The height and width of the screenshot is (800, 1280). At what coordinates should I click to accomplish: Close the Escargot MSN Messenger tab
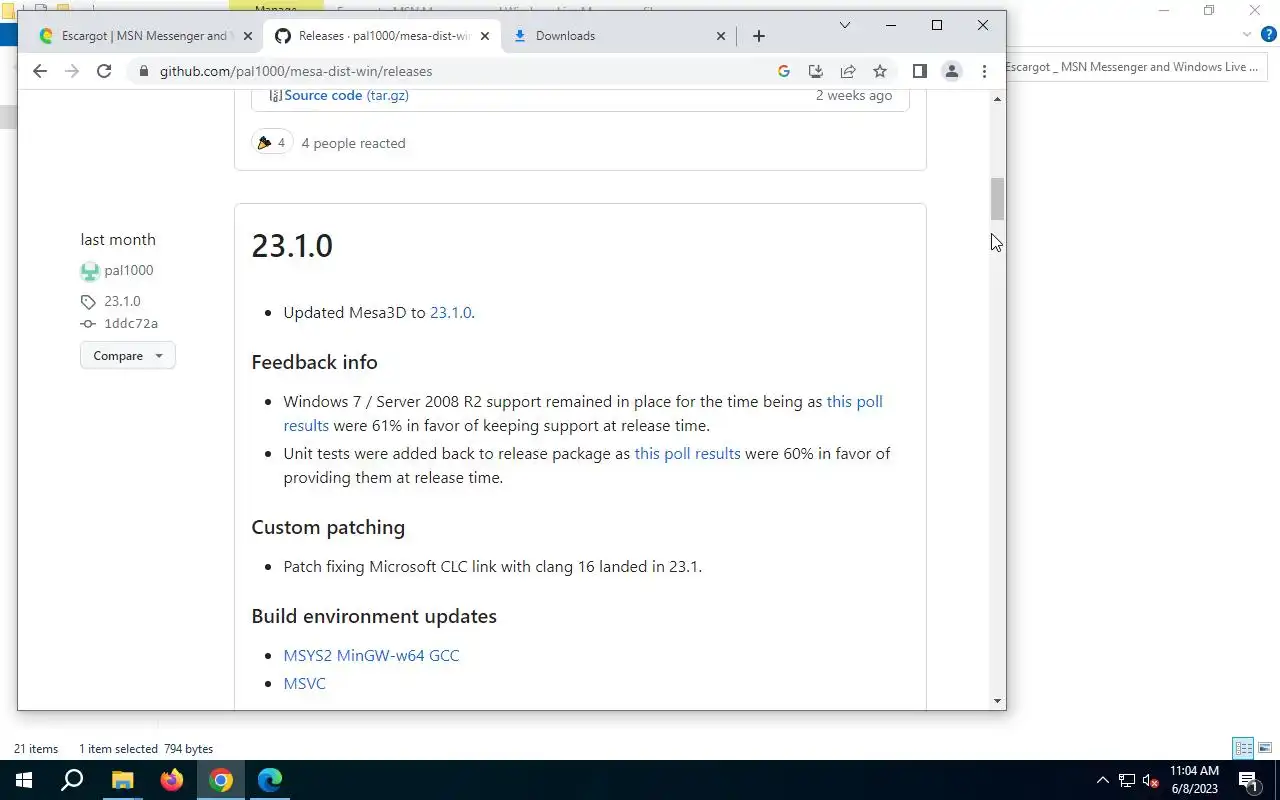tap(248, 36)
